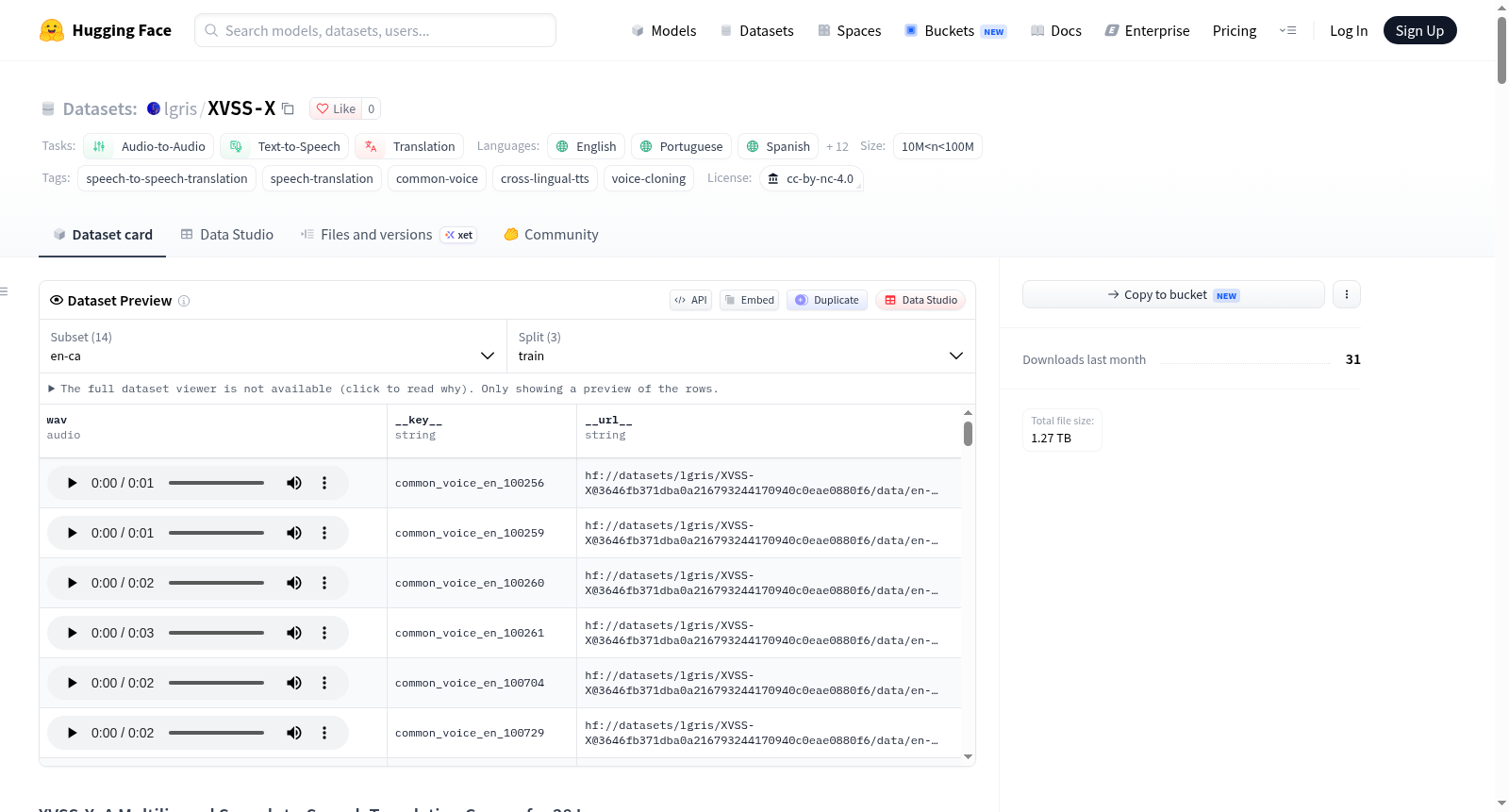Open the navigation overflow menu icon
The height and width of the screenshot is (812, 1509).
click(x=1287, y=30)
